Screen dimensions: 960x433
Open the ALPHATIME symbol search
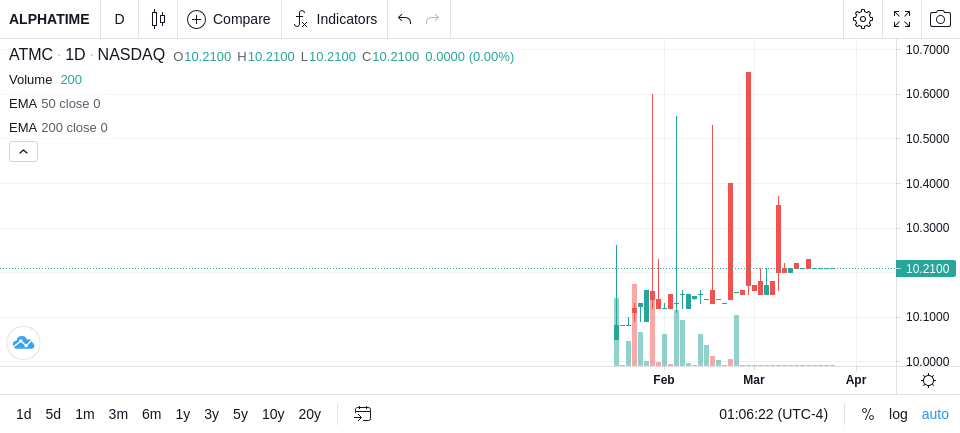click(x=50, y=19)
